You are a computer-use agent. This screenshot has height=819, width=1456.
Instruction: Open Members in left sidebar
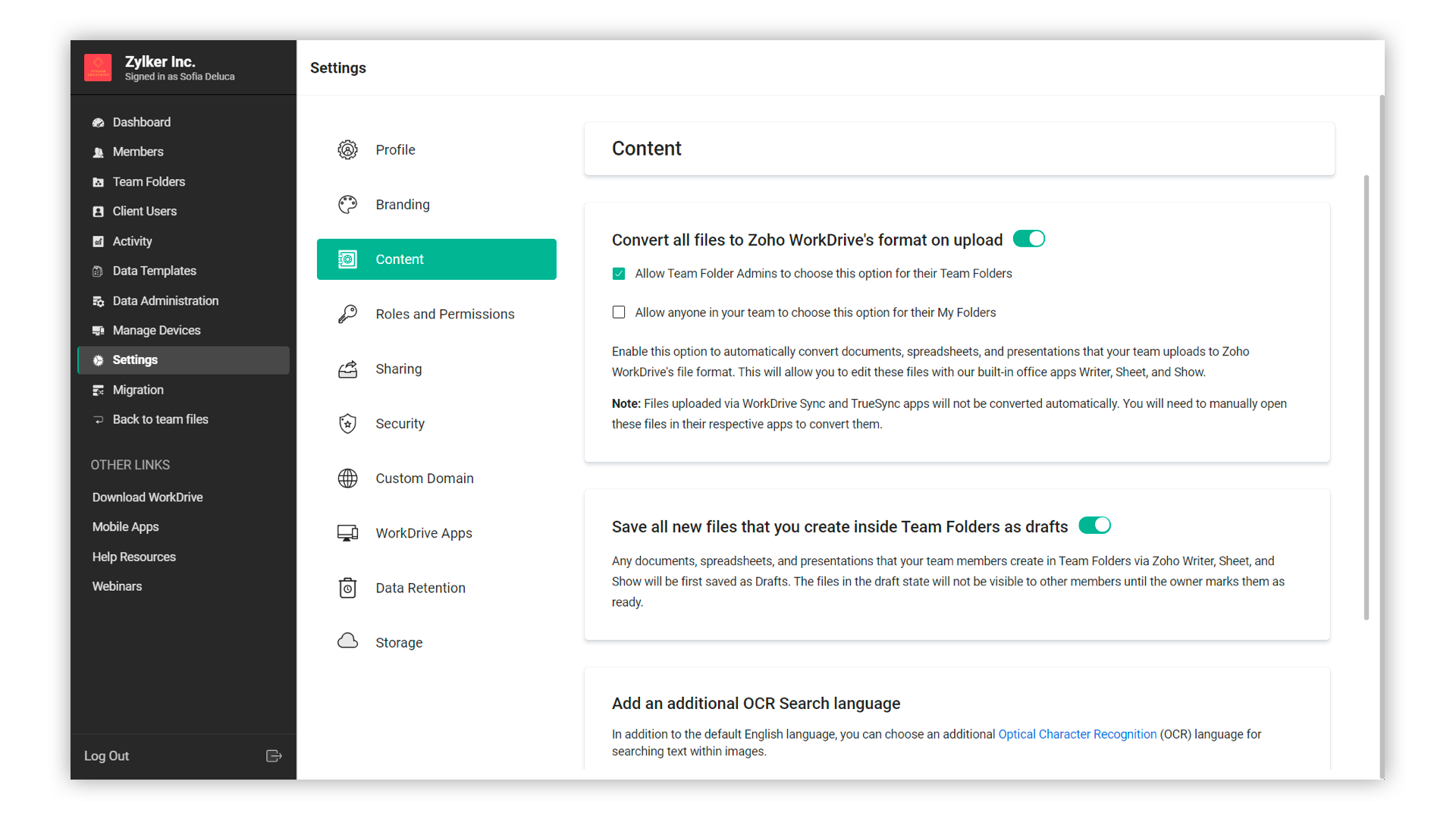coord(138,152)
